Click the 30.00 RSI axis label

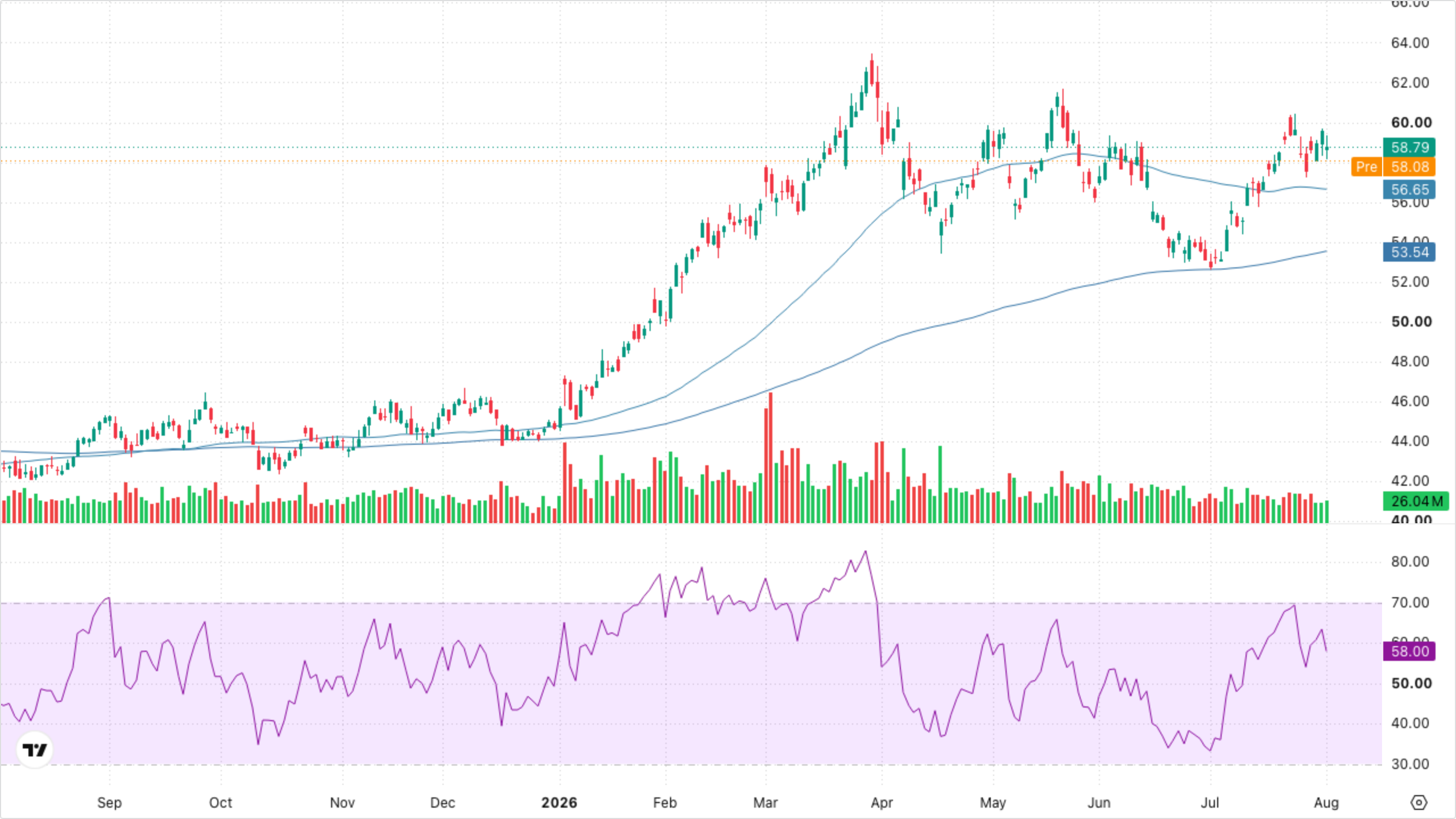pyautogui.click(x=1410, y=764)
